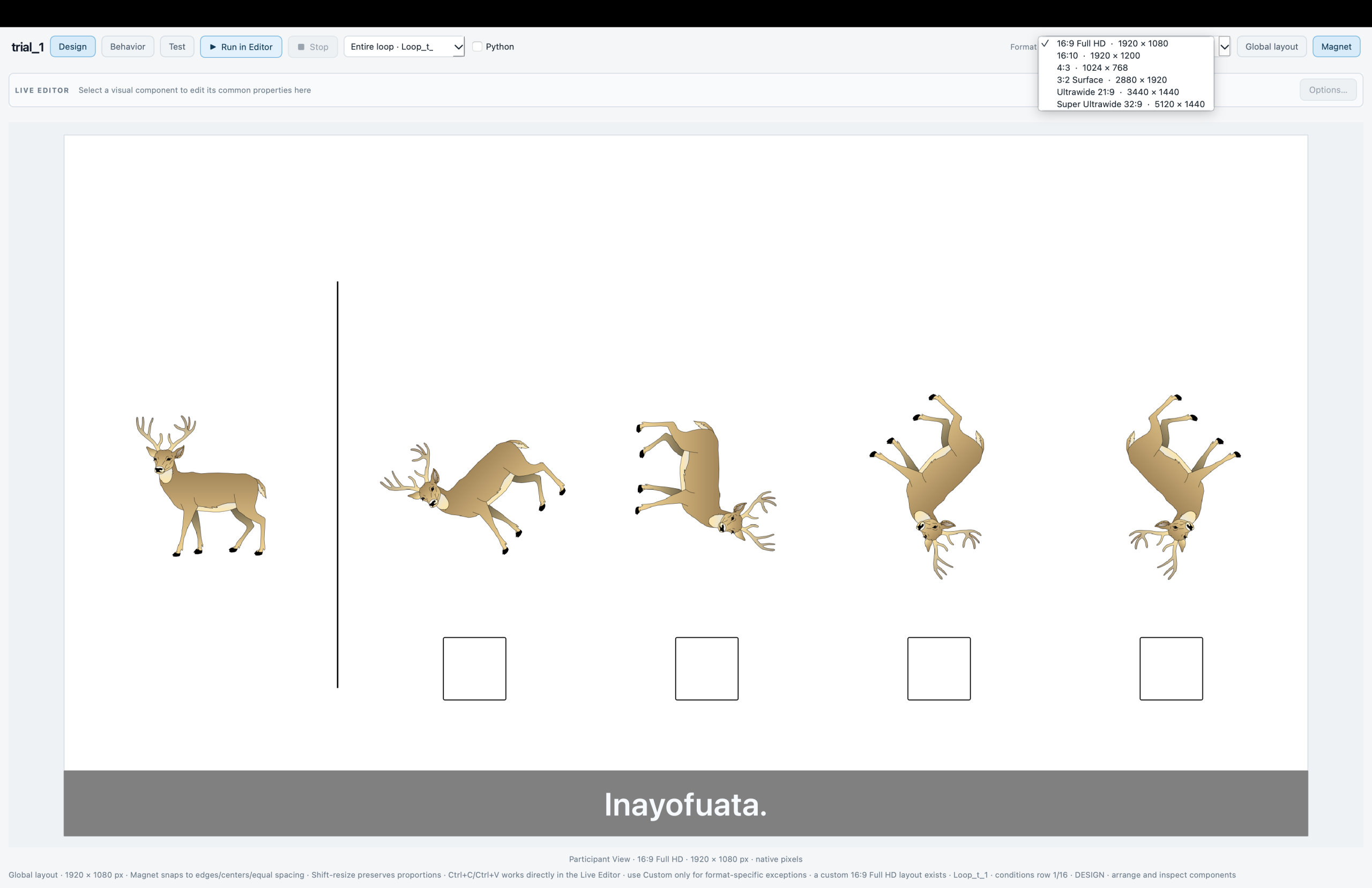Toggle the Magnet snapping button
Image resolution: width=1372 pixels, height=888 pixels.
(x=1336, y=47)
